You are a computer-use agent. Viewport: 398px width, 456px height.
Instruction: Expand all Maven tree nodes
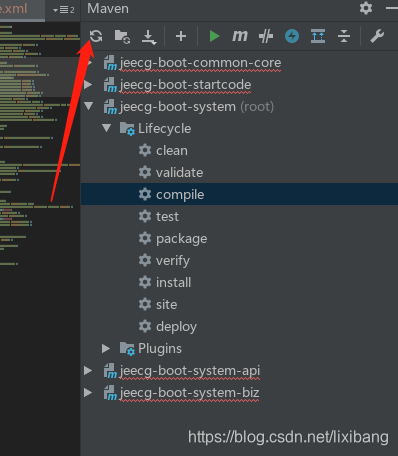318,36
